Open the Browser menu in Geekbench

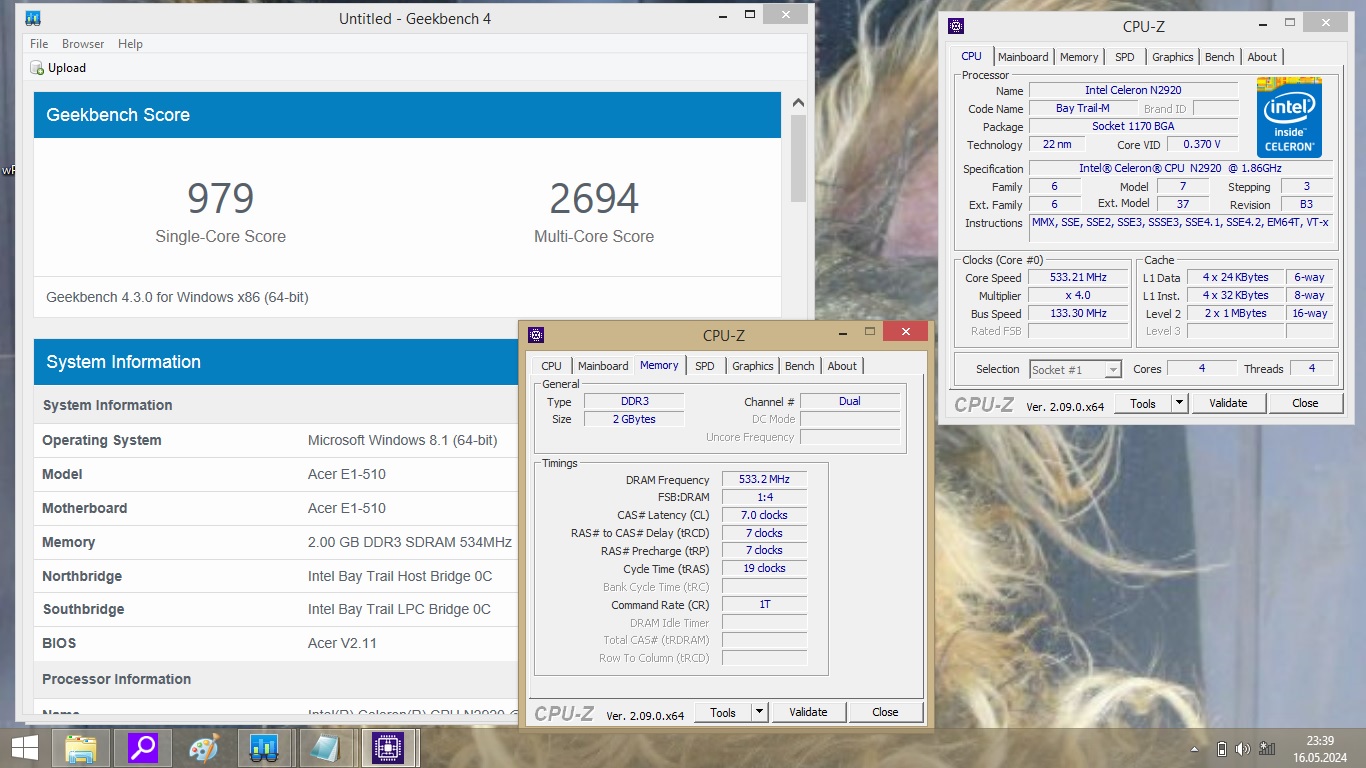83,44
